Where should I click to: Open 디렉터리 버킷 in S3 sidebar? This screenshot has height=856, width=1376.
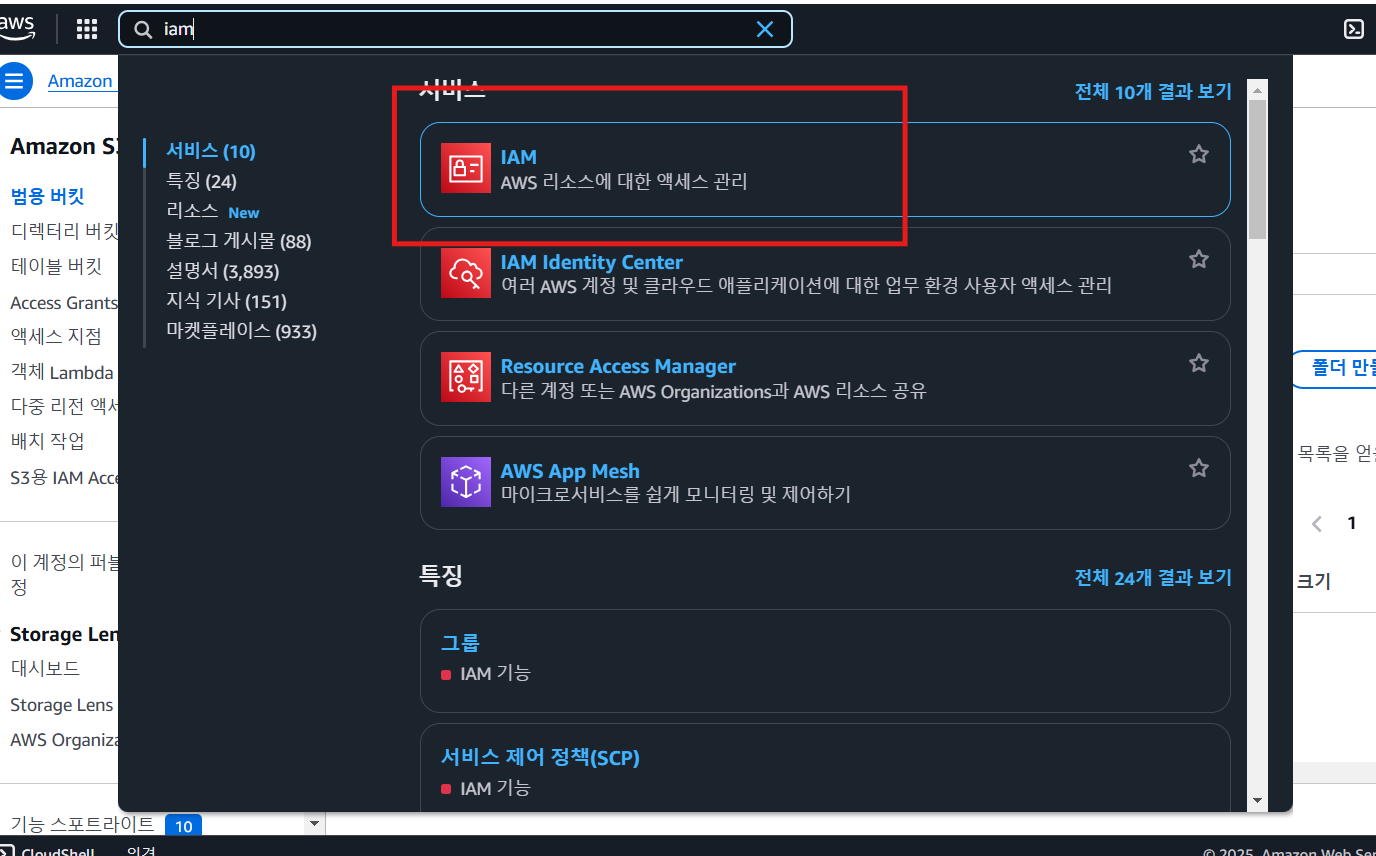click(x=64, y=231)
